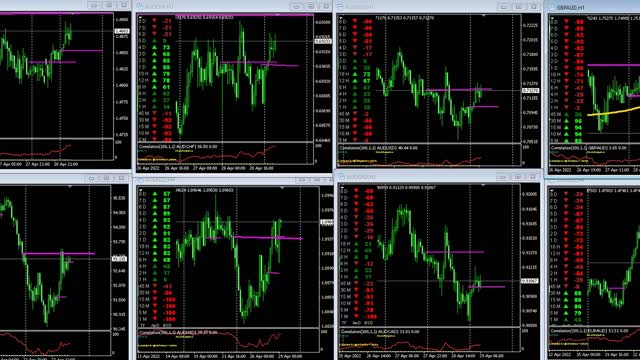
Task: Click '11 Apr 2022' date on AUDNZD axis
Action: [x=149, y=356]
